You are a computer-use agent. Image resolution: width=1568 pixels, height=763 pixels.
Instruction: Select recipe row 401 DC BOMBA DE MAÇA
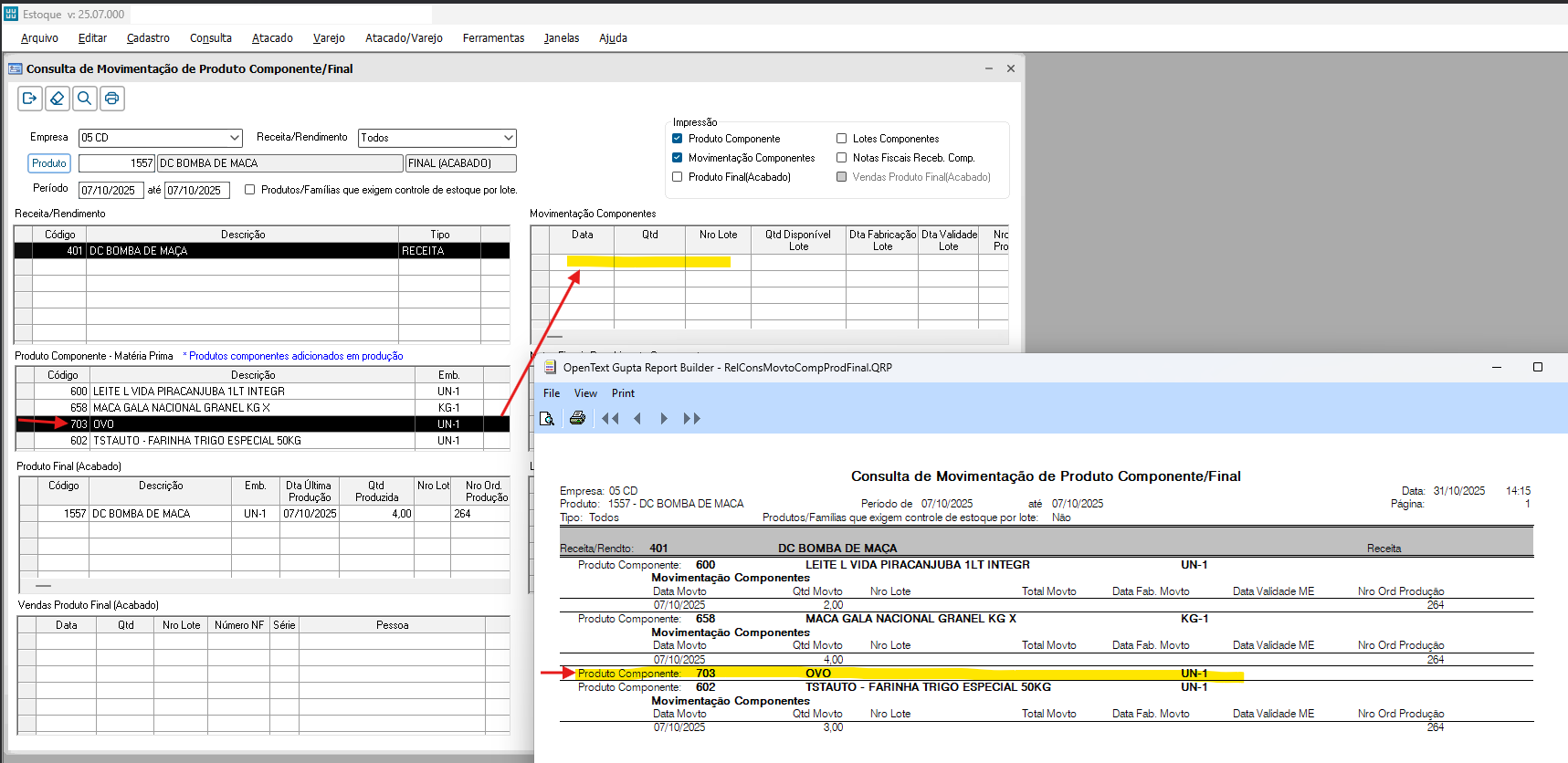262,251
